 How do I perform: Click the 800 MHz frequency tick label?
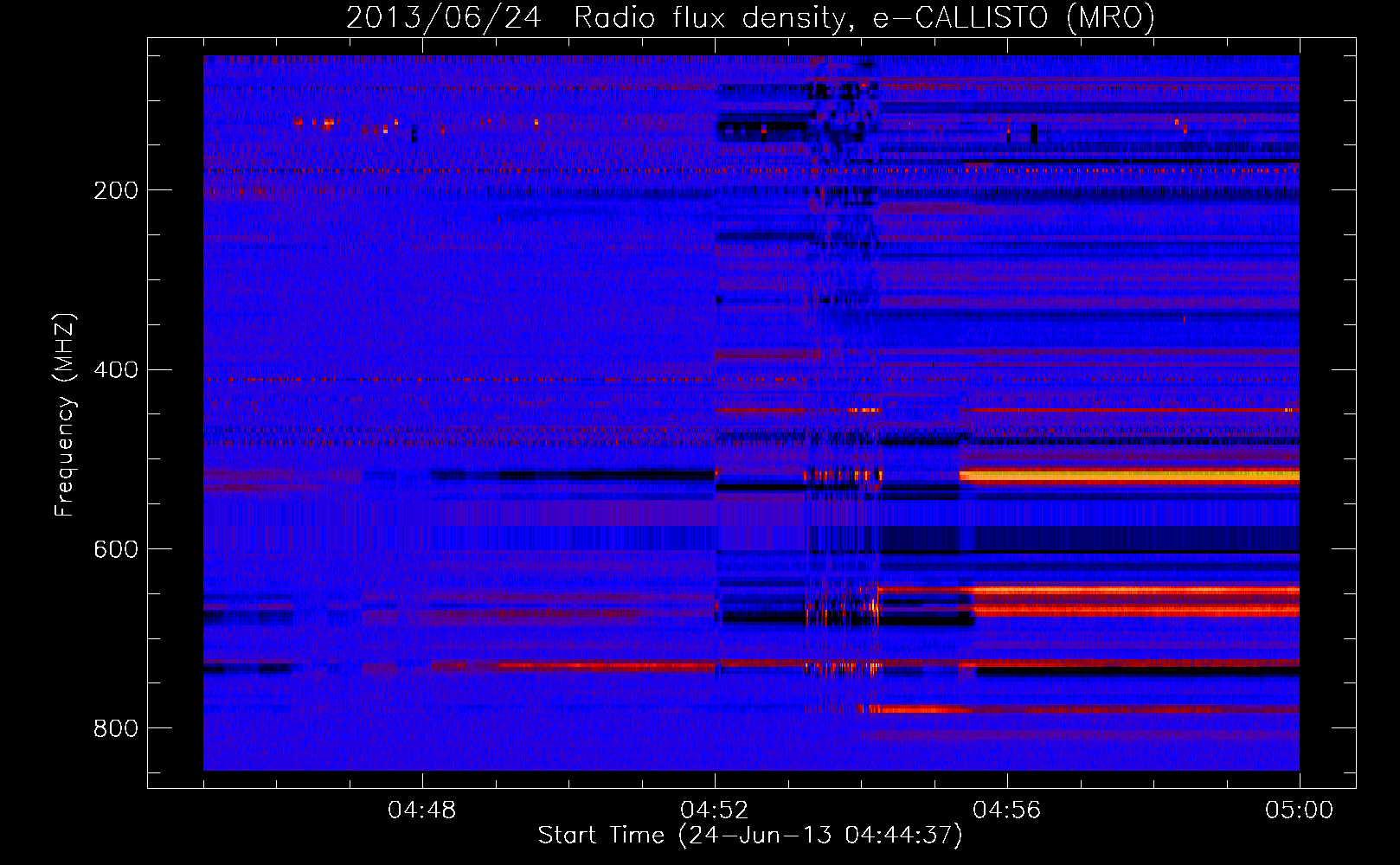point(116,729)
